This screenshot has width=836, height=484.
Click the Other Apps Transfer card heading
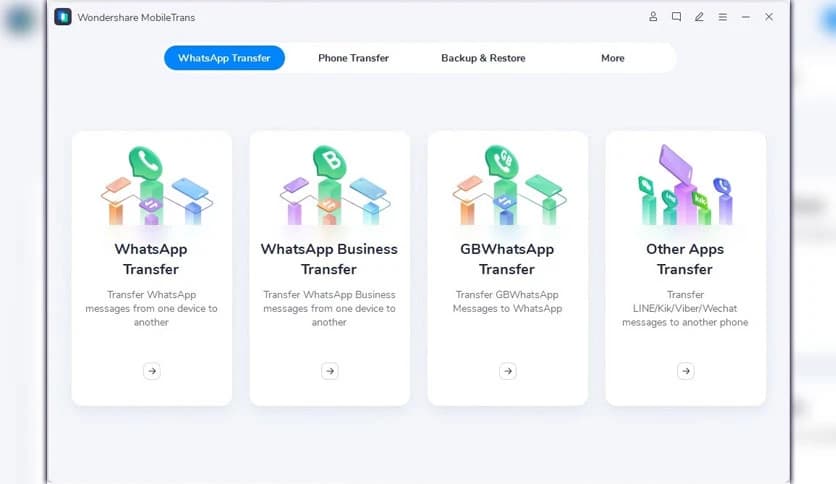[685, 259]
